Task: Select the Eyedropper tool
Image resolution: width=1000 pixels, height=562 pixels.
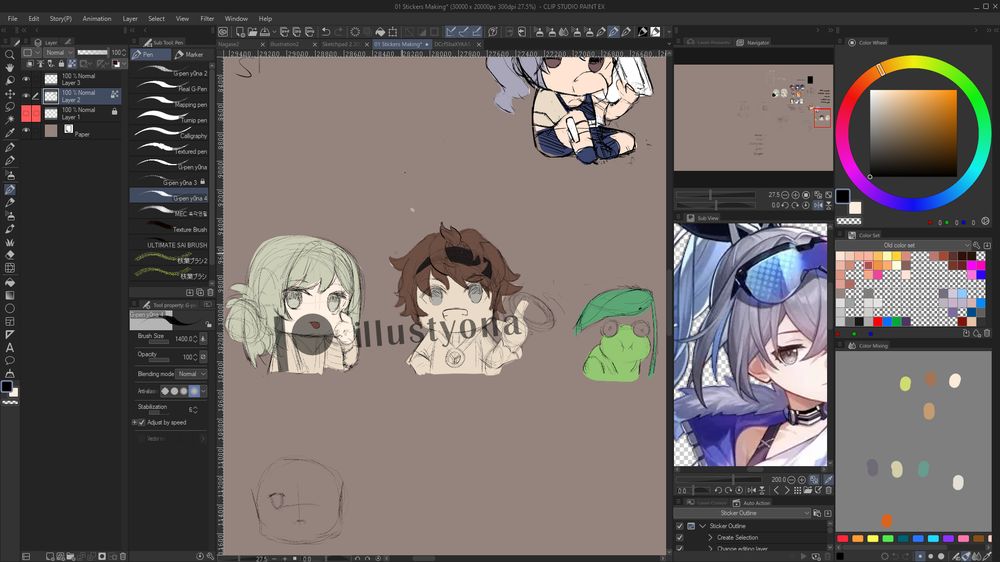Action: pos(10,133)
